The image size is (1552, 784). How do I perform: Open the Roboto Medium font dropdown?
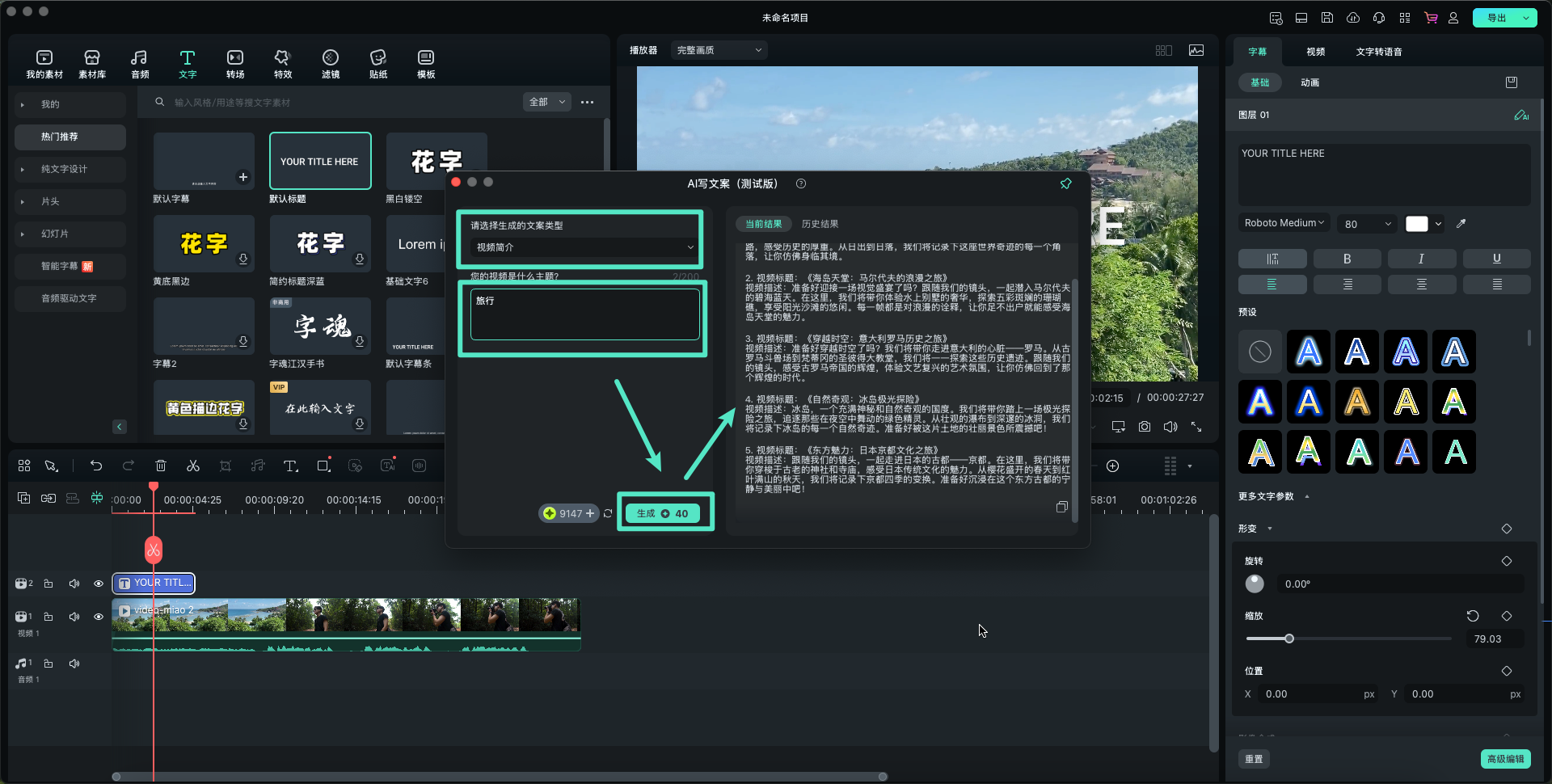(x=1284, y=223)
